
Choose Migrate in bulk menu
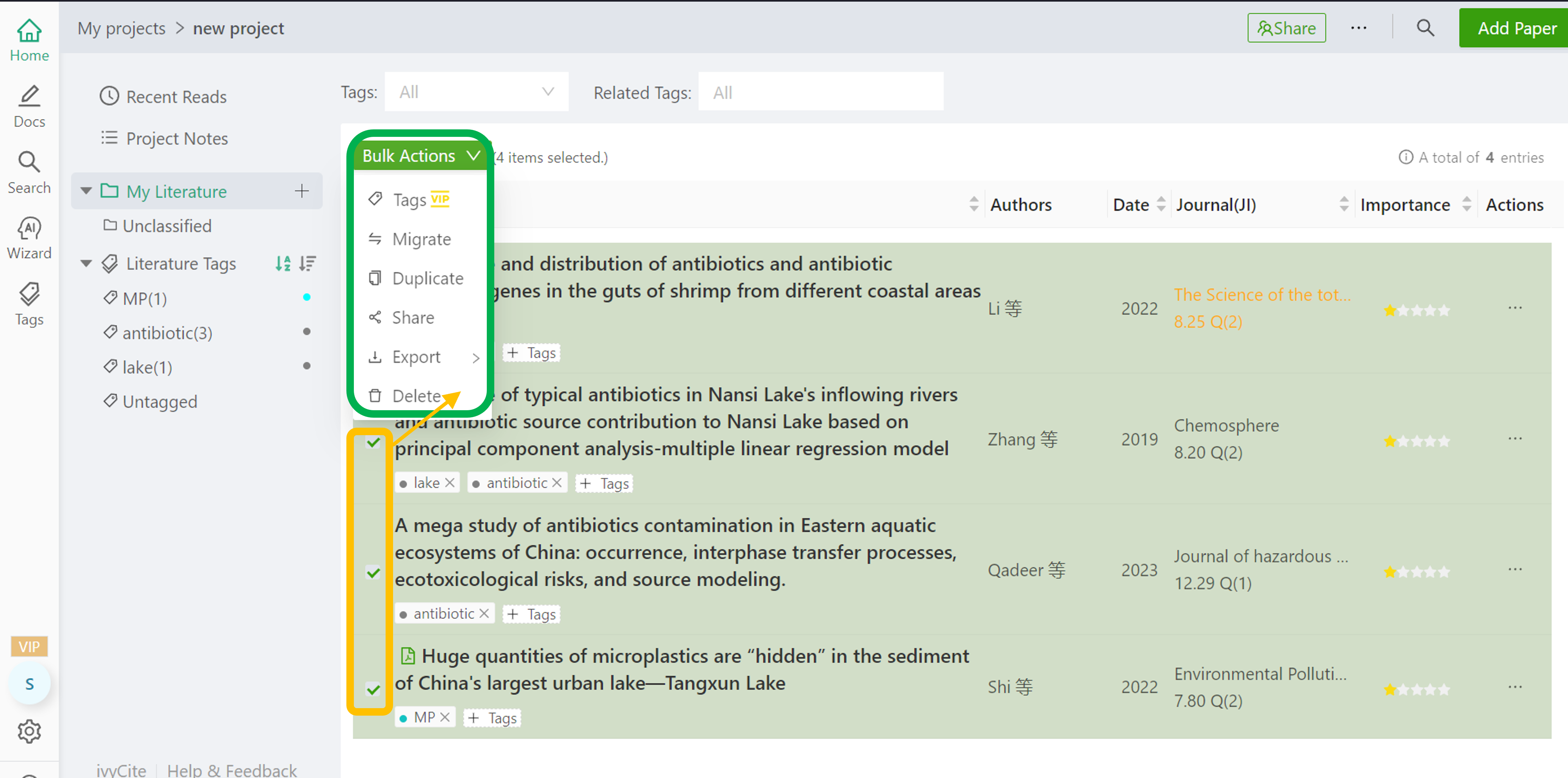coord(421,239)
